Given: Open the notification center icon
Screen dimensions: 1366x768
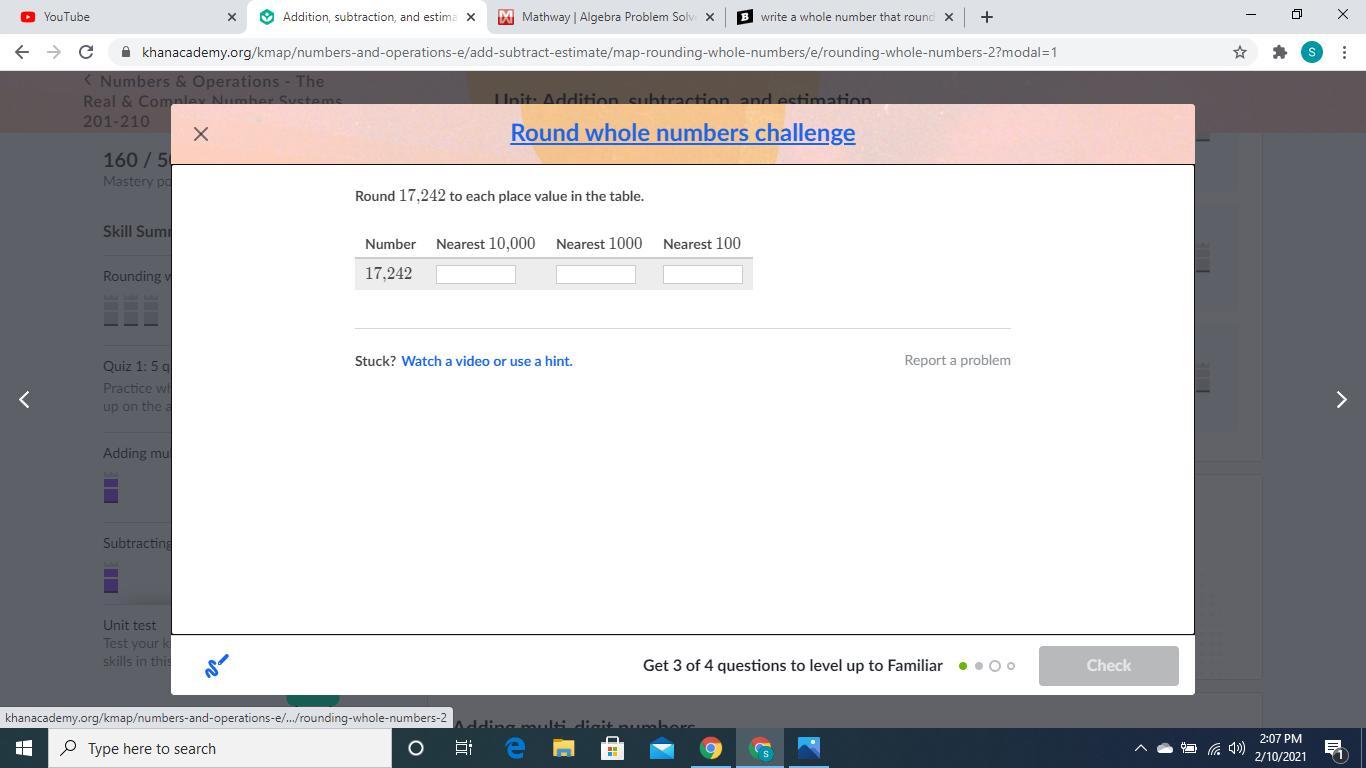Looking at the screenshot, I should [x=1334, y=748].
